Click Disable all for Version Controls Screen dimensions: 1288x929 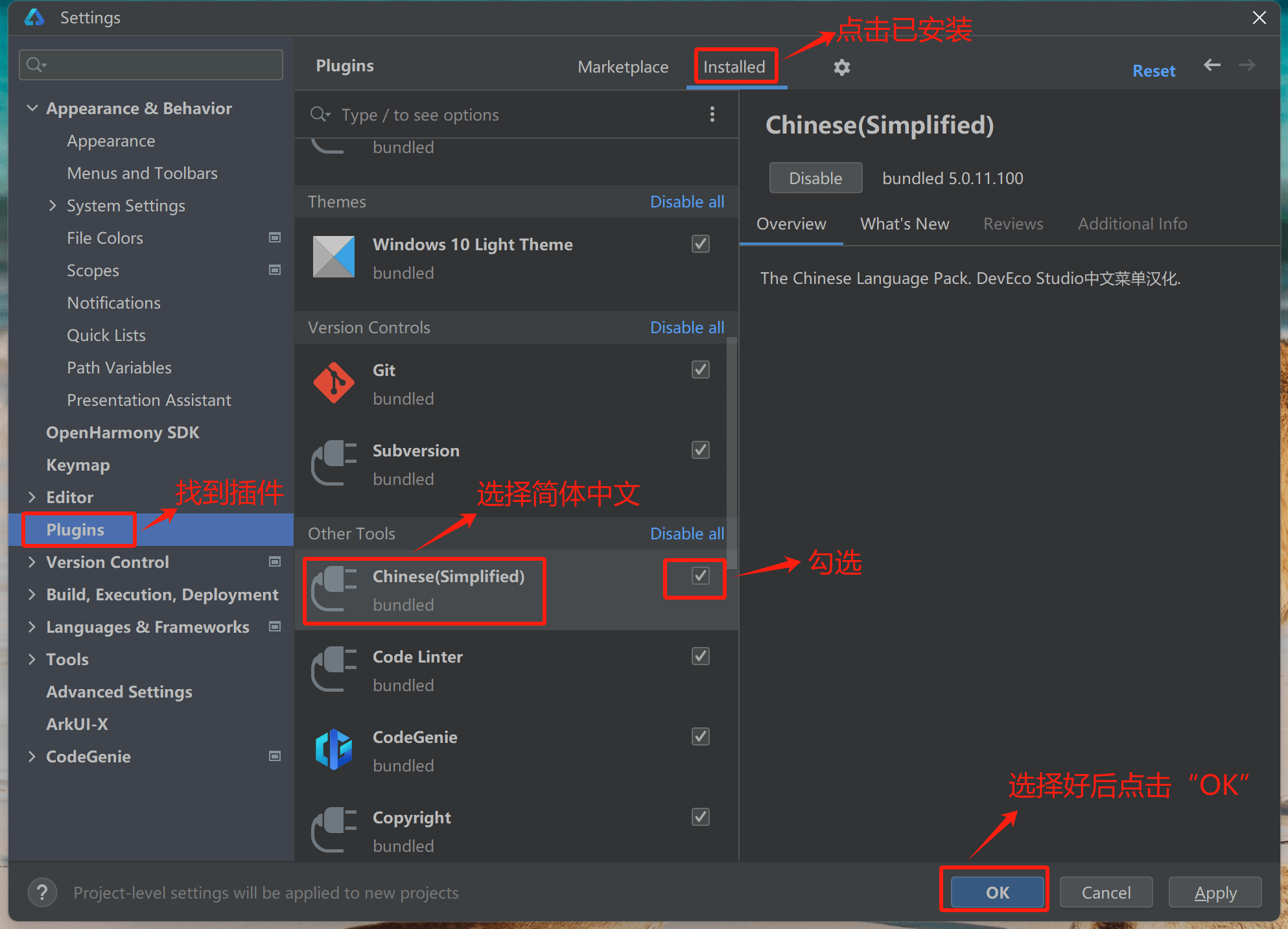[x=686, y=327]
